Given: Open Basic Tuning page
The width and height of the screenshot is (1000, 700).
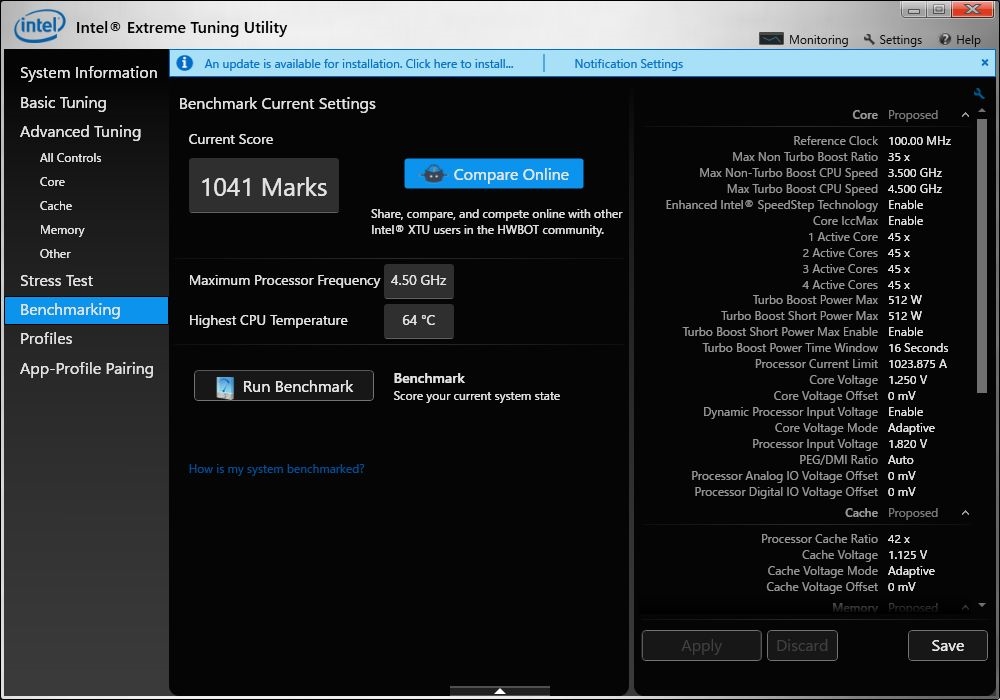Looking at the screenshot, I should tap(63, 103).
